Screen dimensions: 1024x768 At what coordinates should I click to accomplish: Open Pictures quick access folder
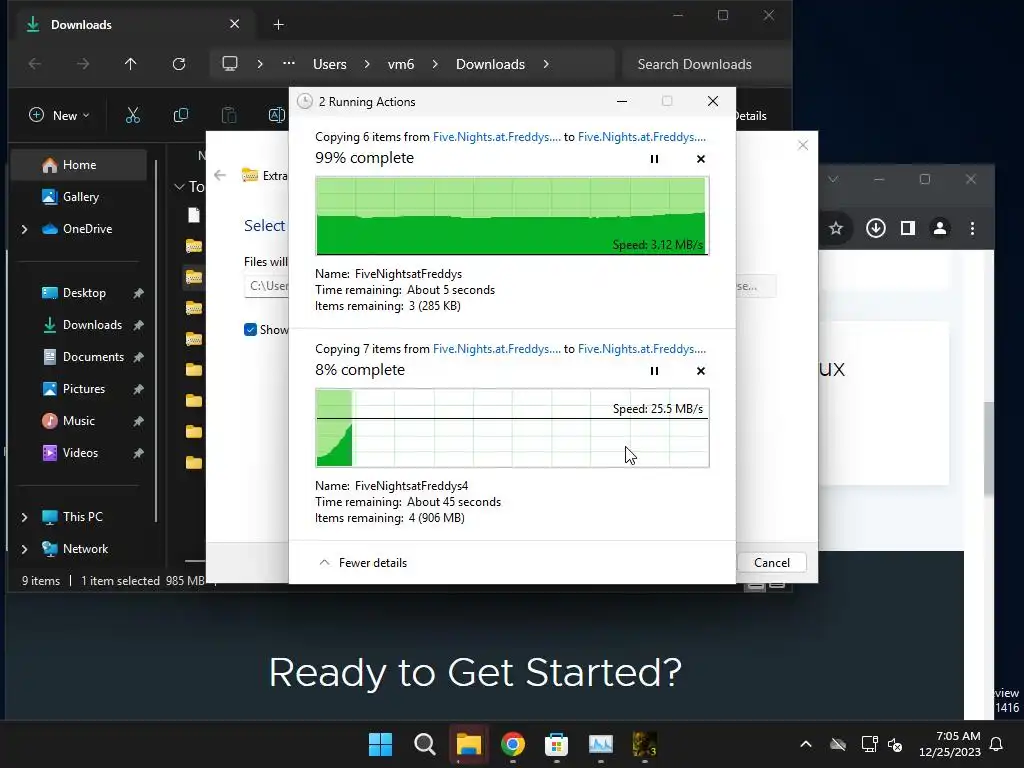point(83,389)
